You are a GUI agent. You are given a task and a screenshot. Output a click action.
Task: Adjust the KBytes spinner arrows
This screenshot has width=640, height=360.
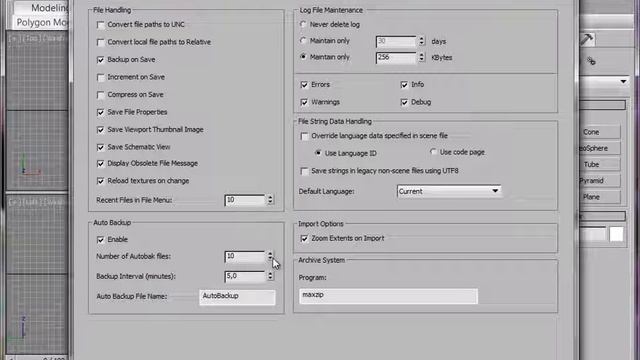[x=422, y=58]
